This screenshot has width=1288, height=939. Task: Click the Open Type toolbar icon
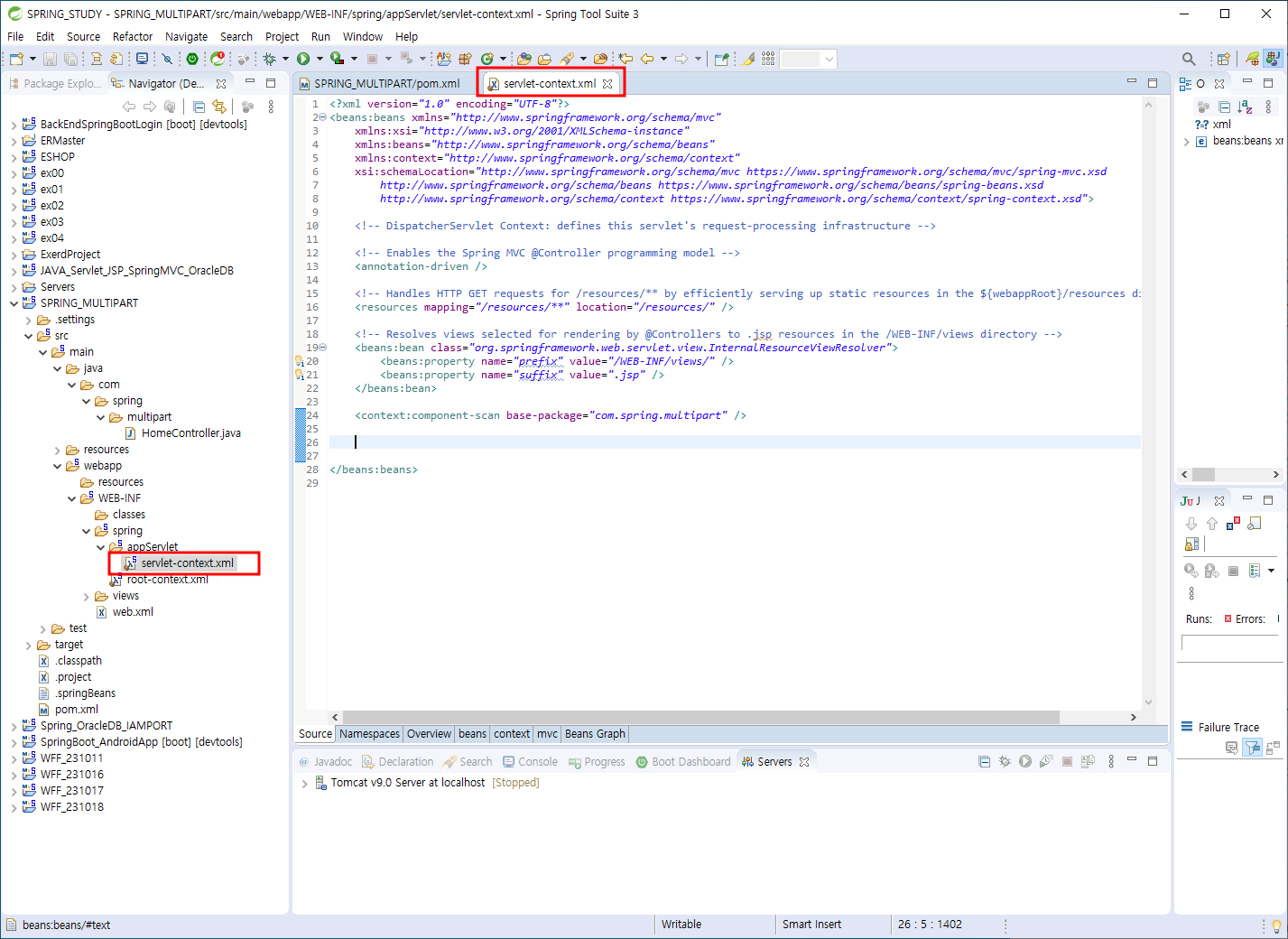[524, 59]
